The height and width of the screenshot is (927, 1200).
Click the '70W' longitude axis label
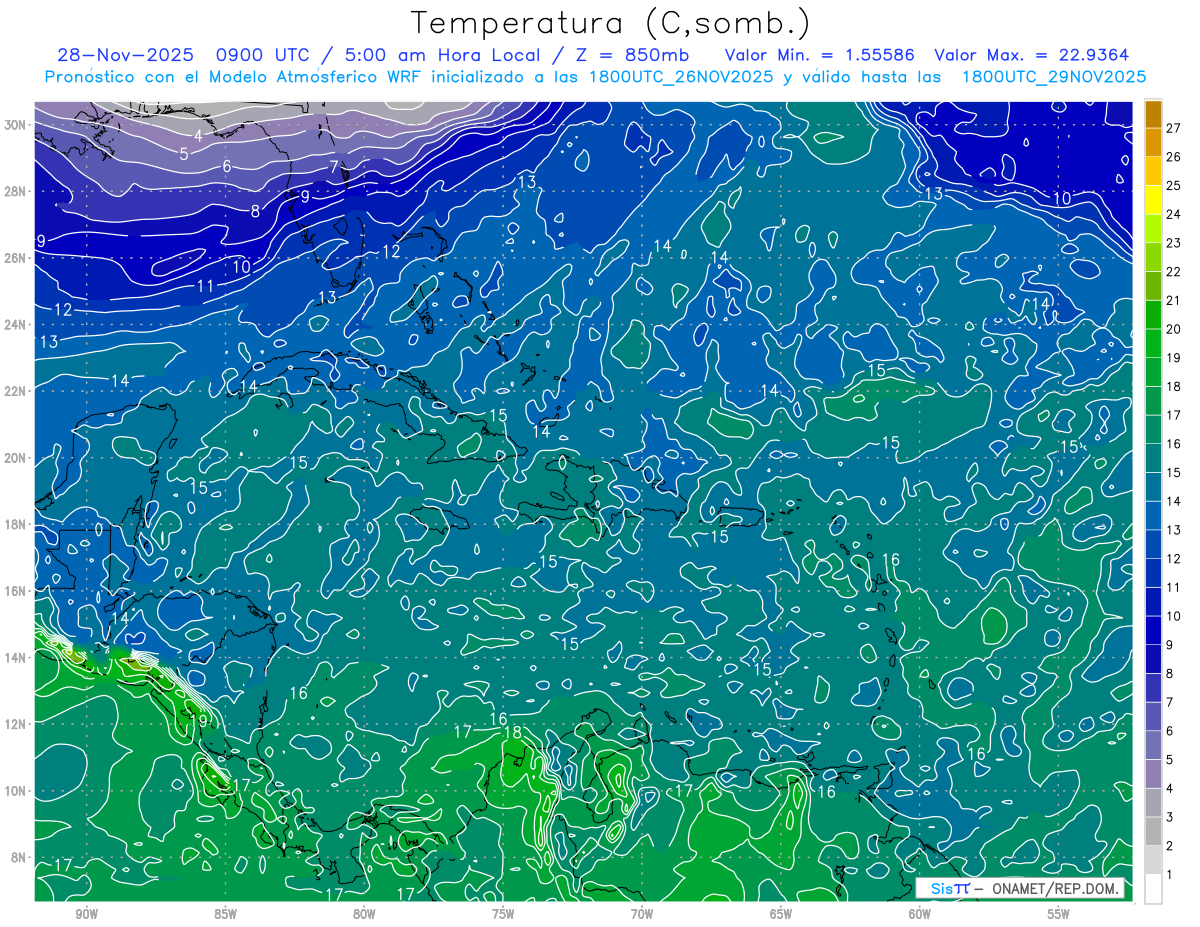(642, 914)
